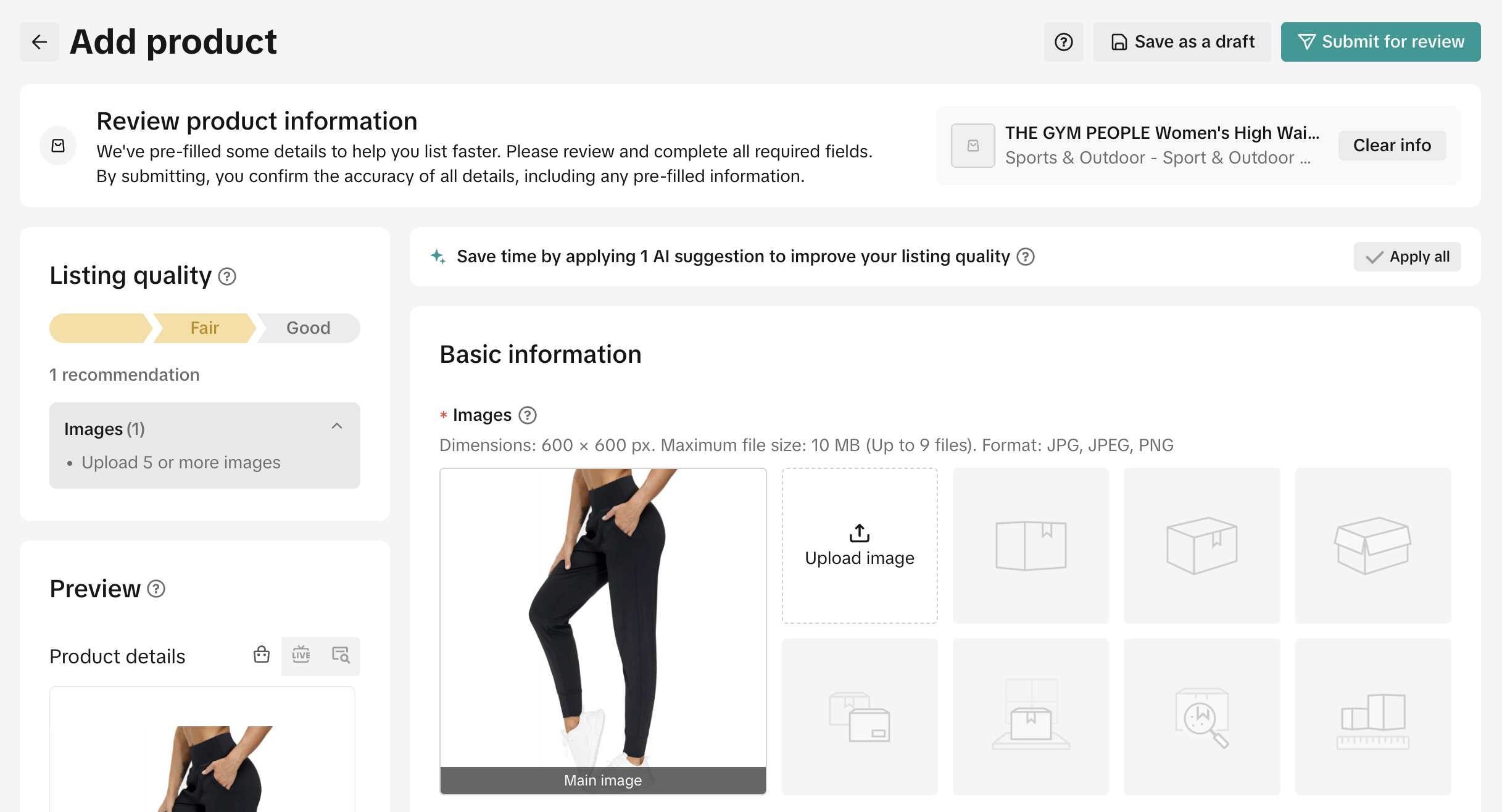Collapse the Images recommendation panel
The width and height of the screenshot is (1502, 812).
(337, 426)
